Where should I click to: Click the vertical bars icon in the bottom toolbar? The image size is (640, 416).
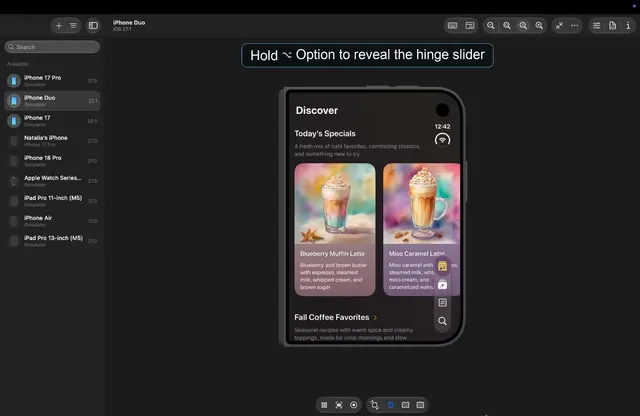[324, 405]
